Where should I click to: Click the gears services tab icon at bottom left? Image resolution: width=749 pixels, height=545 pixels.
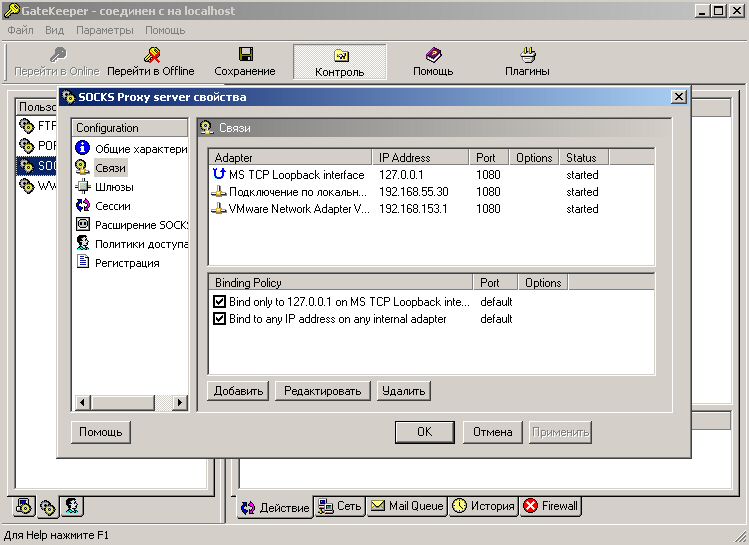48,507
